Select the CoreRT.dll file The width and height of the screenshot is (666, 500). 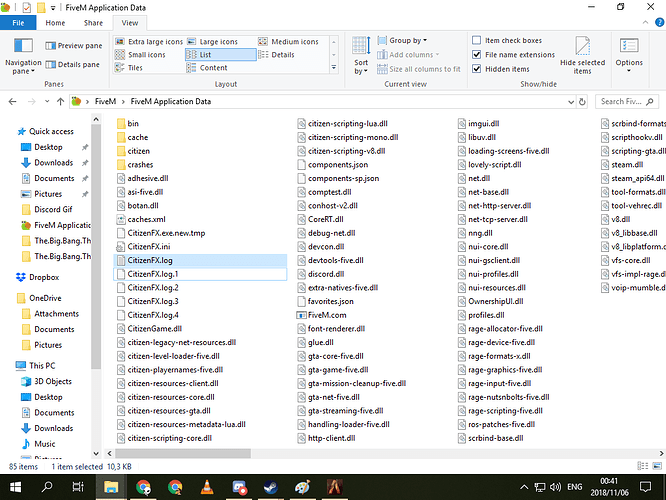click(x=320, y=219)
